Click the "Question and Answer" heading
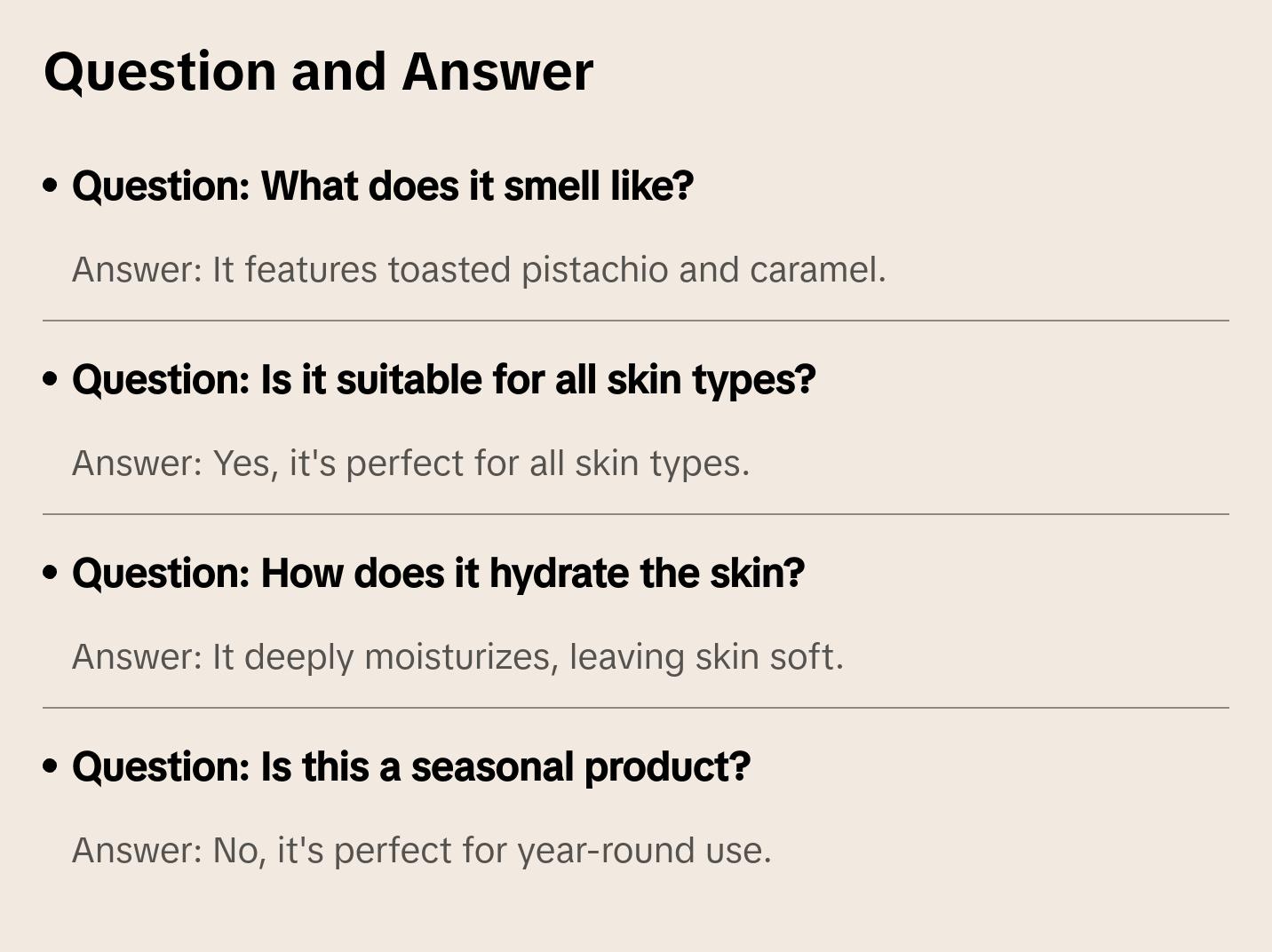Viewport: 1272px width, 952px height. pos(318,72)
